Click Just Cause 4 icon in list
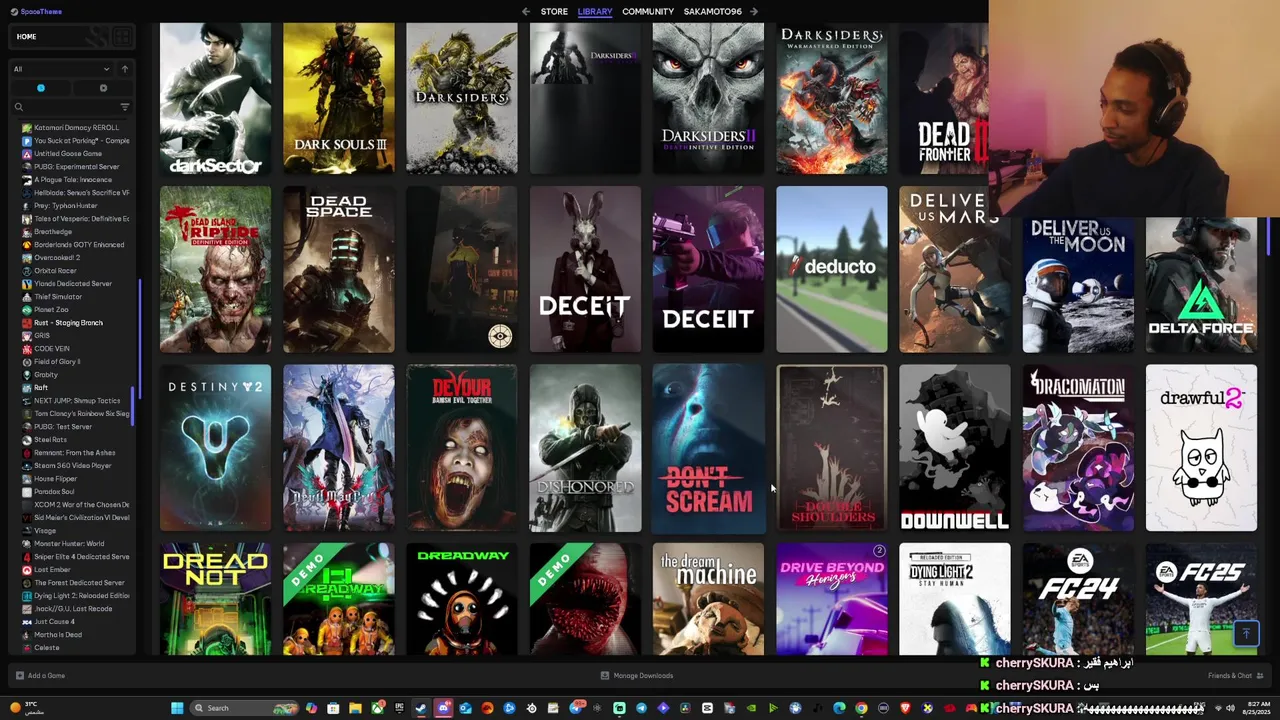Image resolution: width=1280 pixels, height=720 pixels. click(x=27, y=622)
